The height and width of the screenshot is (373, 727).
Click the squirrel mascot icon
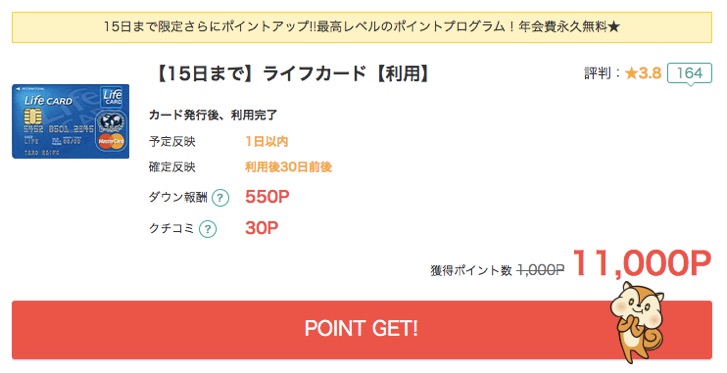638,322
